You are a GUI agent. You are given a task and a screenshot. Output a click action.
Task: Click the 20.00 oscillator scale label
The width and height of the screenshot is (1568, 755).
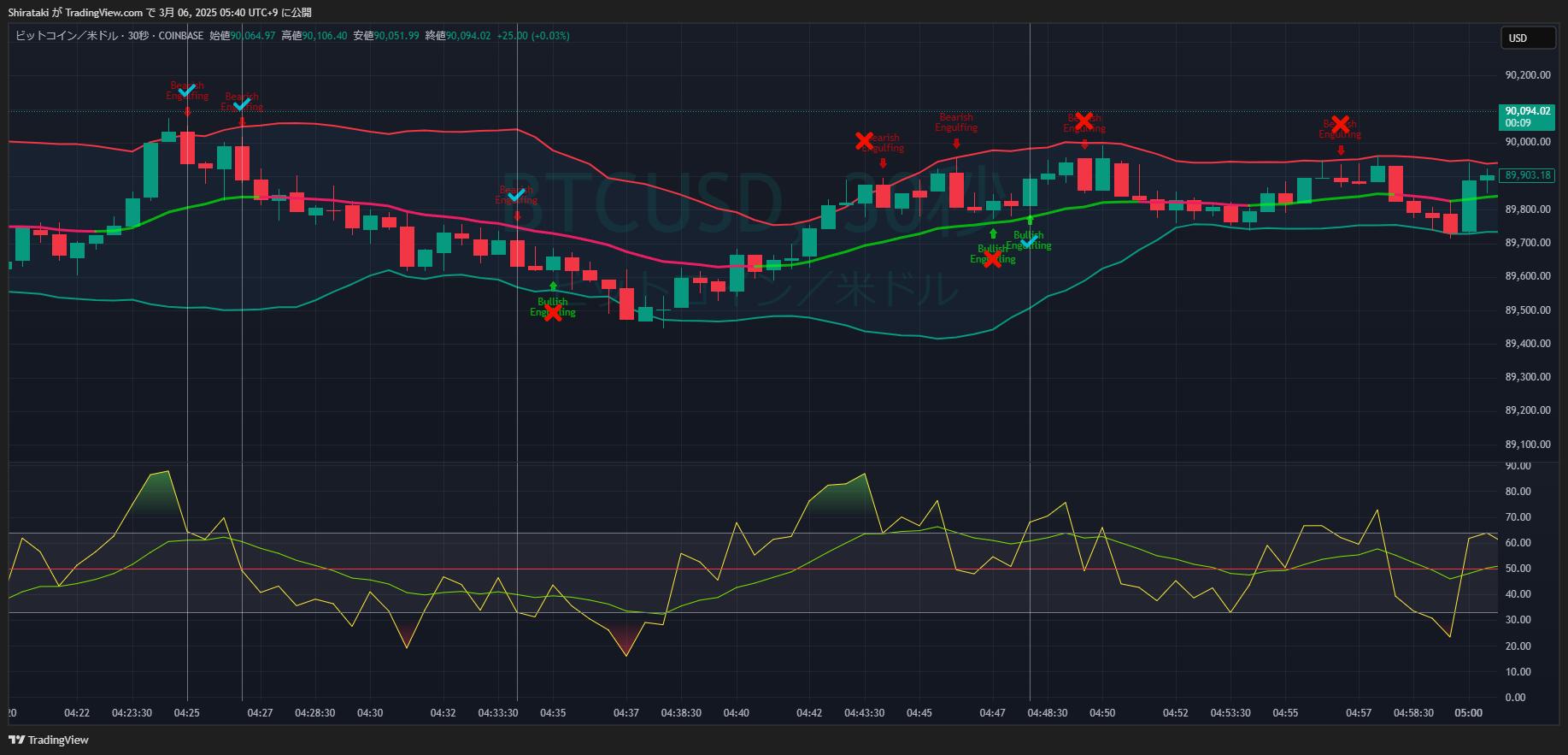pyautogui.click(x=1518, y=646)
